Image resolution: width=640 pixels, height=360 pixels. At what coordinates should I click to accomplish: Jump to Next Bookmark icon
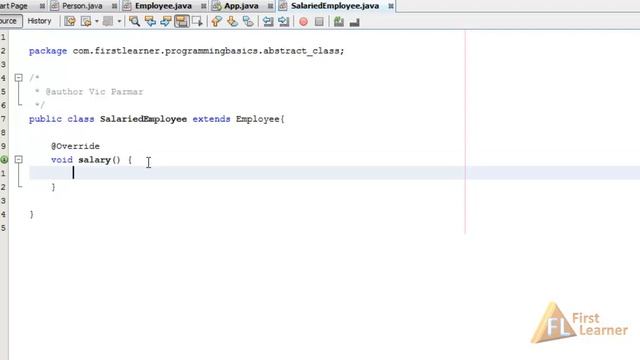[x=232, y=21]
